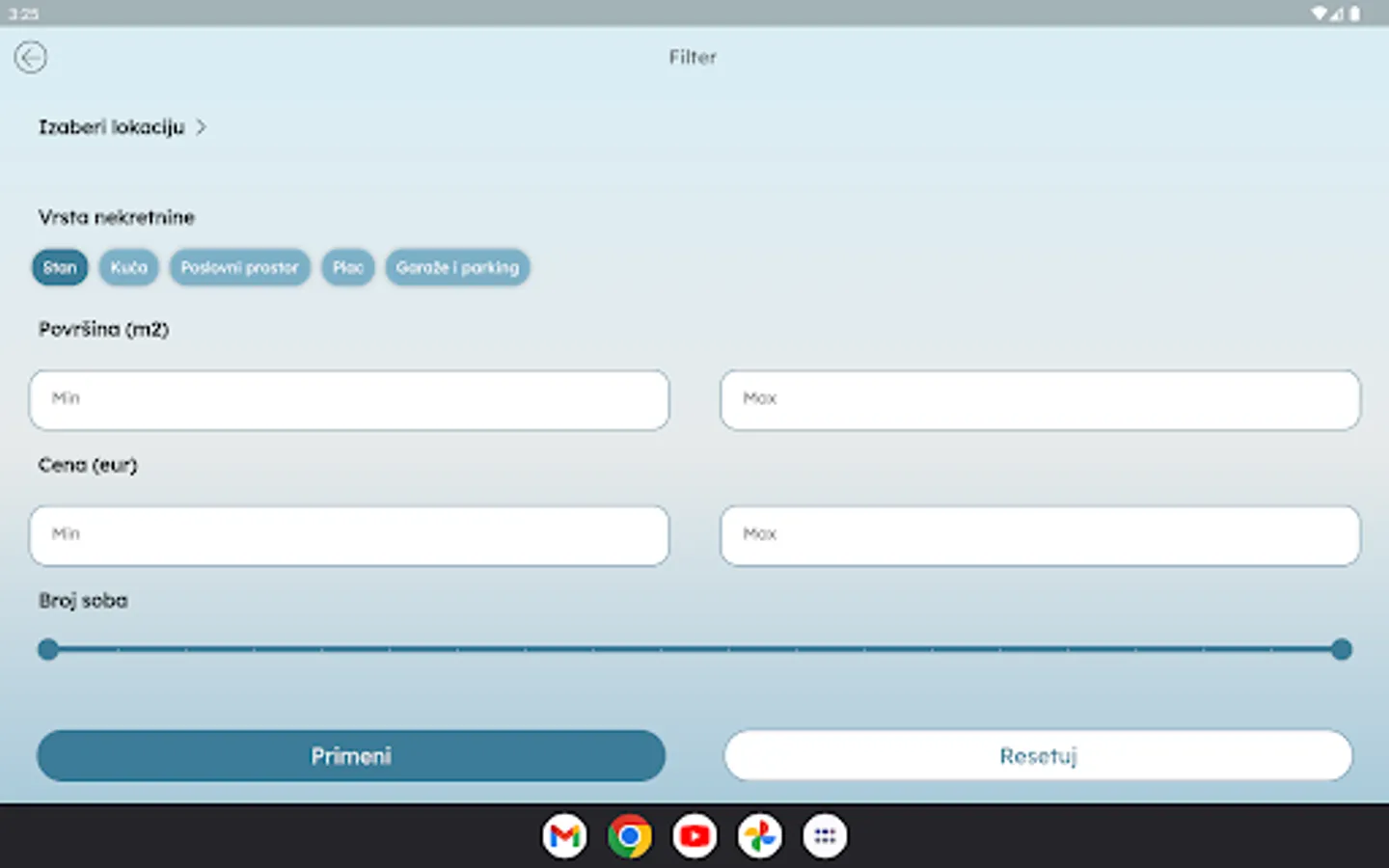Focus the Cena Min input field
Viewport: 1389px width, 868px height.
349,535
